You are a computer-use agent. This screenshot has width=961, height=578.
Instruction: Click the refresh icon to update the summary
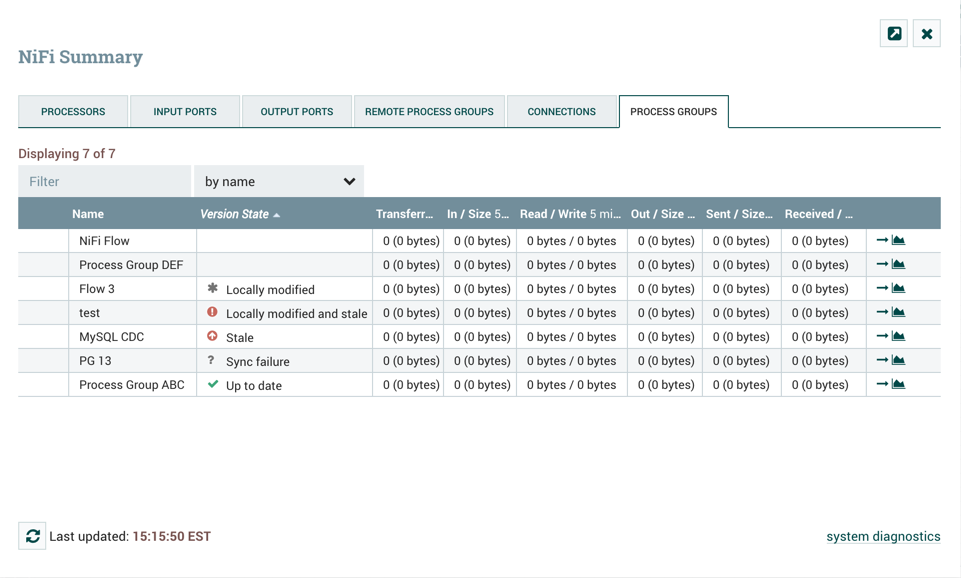point(31,535)
